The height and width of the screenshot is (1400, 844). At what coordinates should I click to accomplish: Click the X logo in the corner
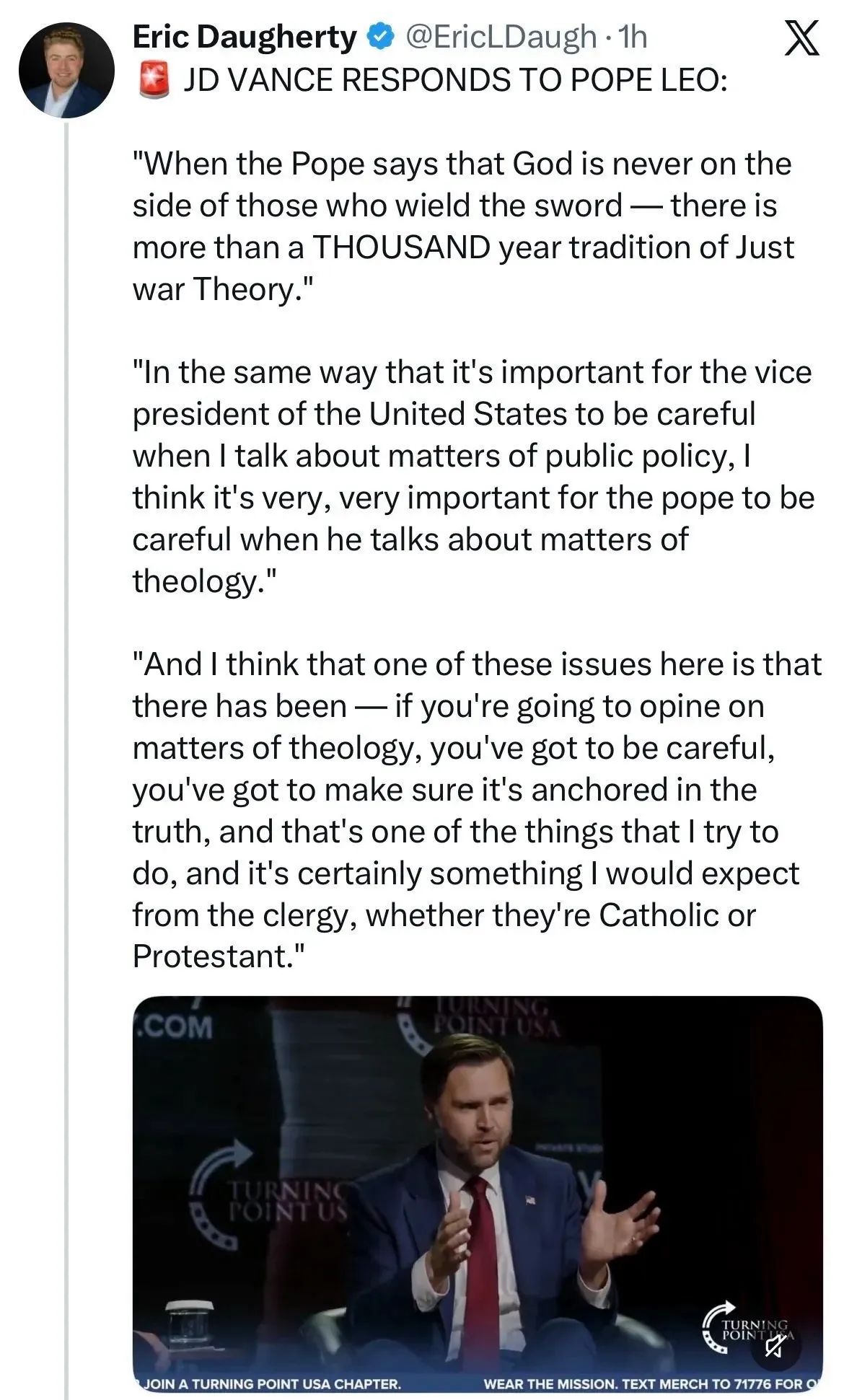pyautogui.click(x=801, y=38)
